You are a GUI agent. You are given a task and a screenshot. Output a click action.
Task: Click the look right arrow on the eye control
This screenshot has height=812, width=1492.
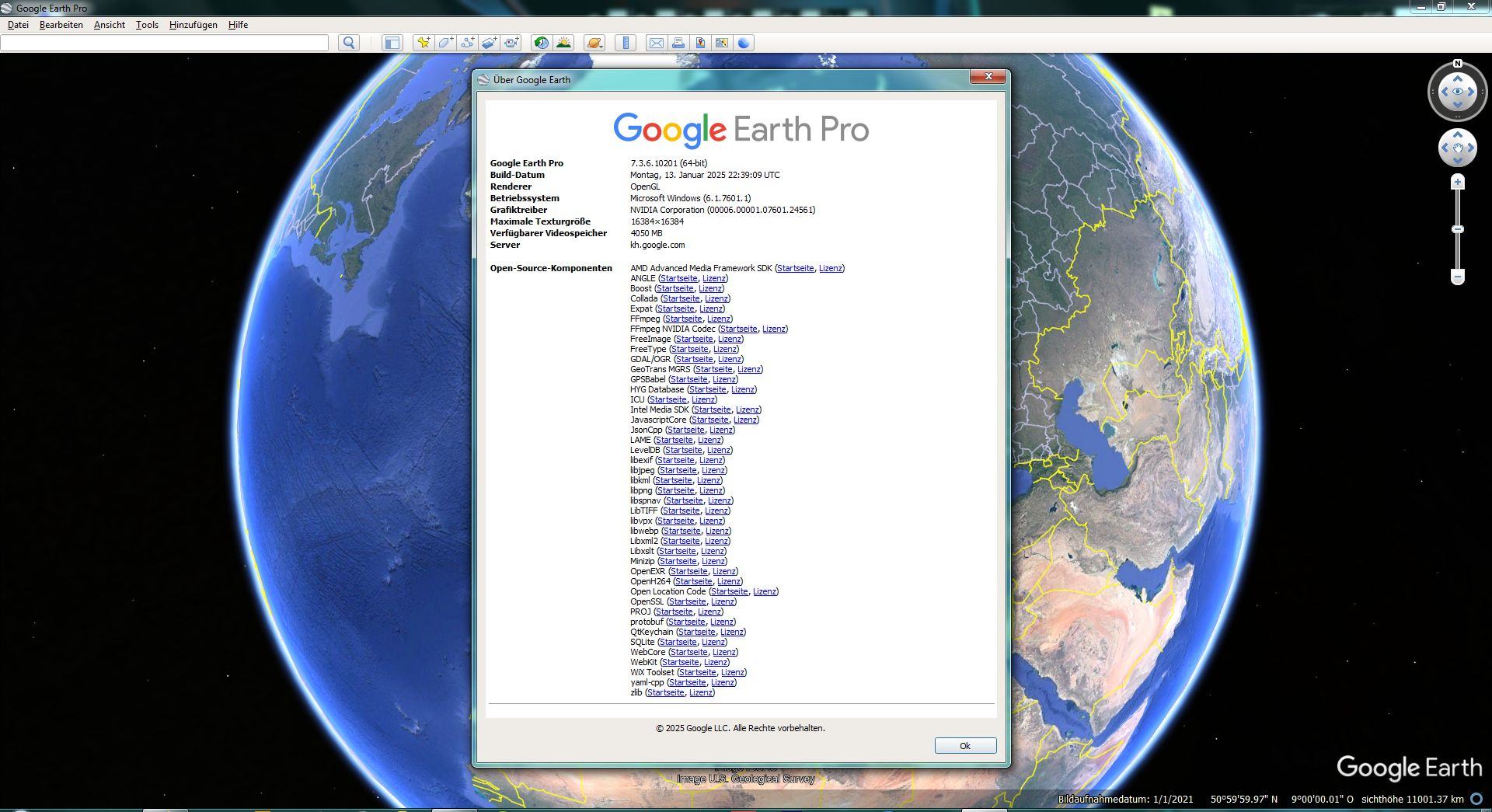(x=1471, y=92)
